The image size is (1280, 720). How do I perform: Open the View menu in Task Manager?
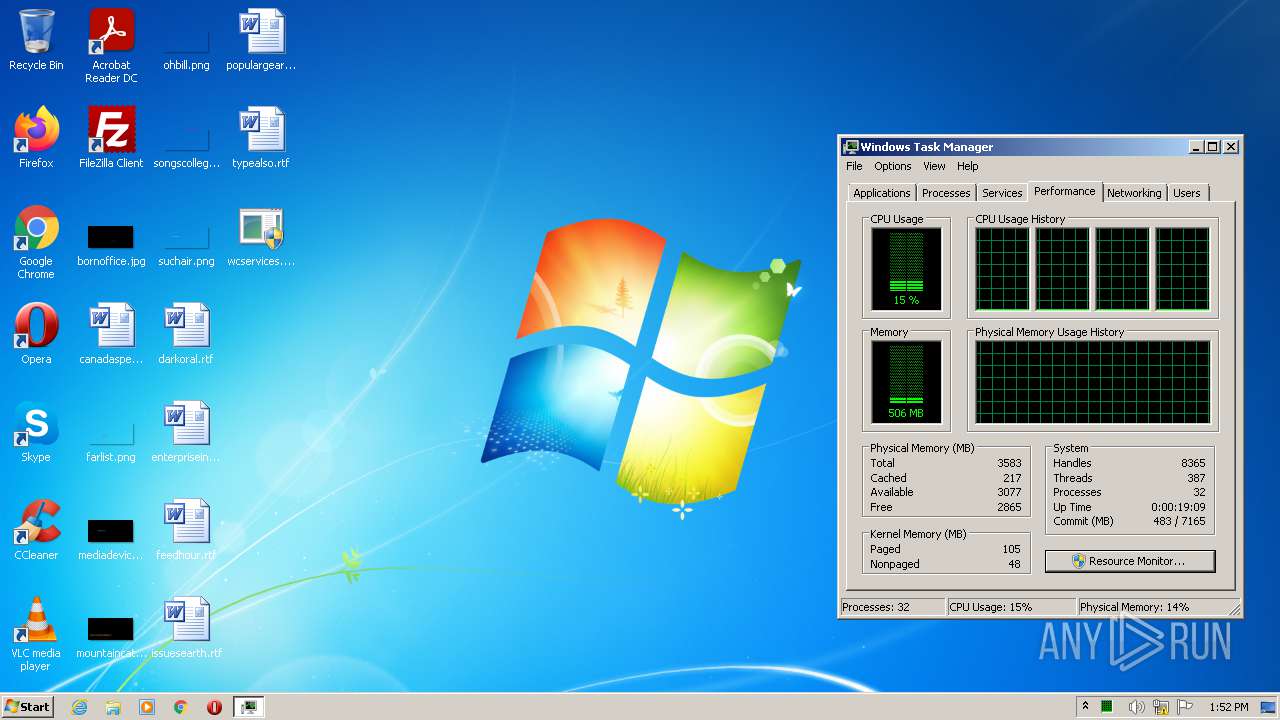[x=934, y=166]
